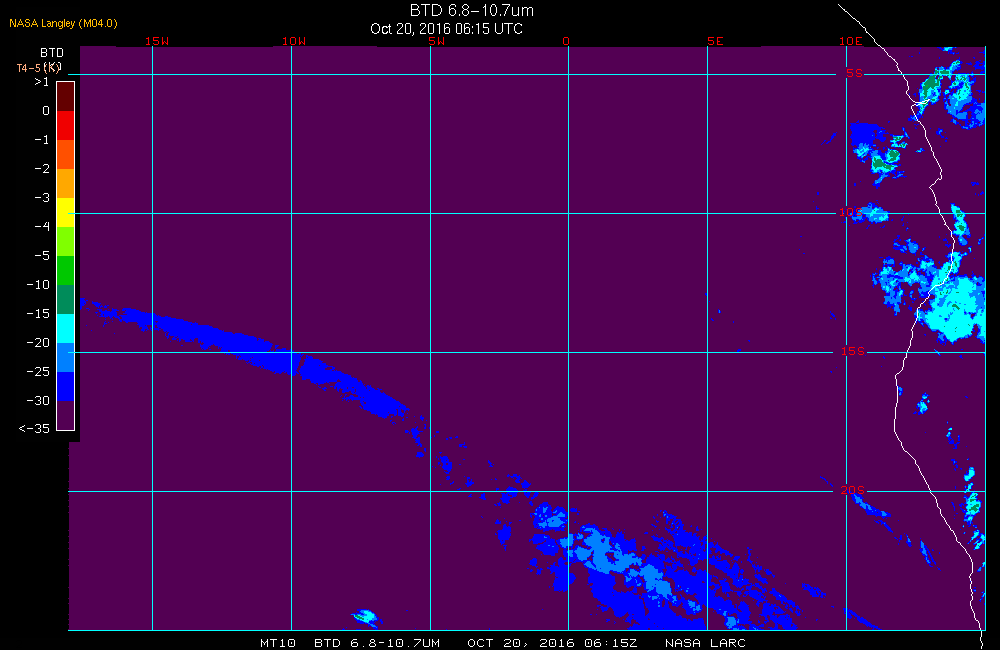Select the '15S' latitude label
The image size is (1000, 650).
[853, 351]
